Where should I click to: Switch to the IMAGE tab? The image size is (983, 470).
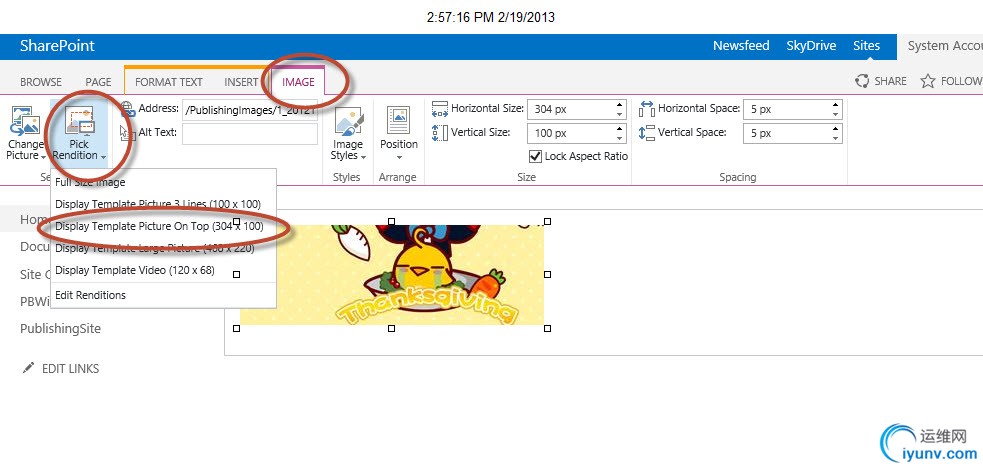(298, 82)
